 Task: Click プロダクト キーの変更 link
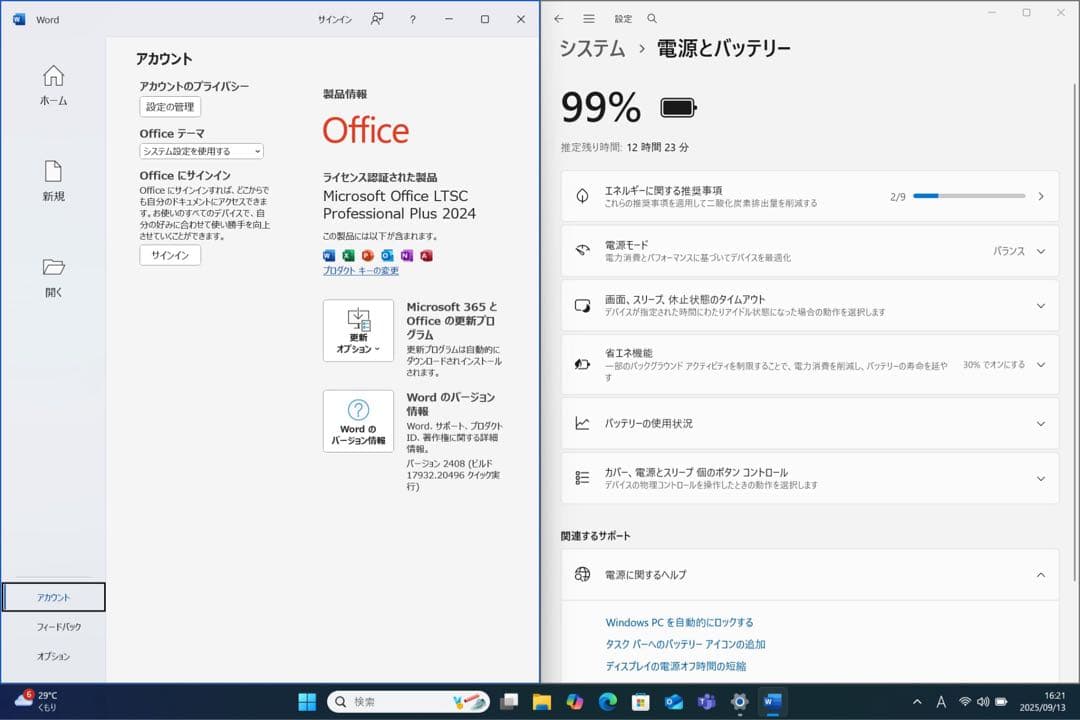361,271
